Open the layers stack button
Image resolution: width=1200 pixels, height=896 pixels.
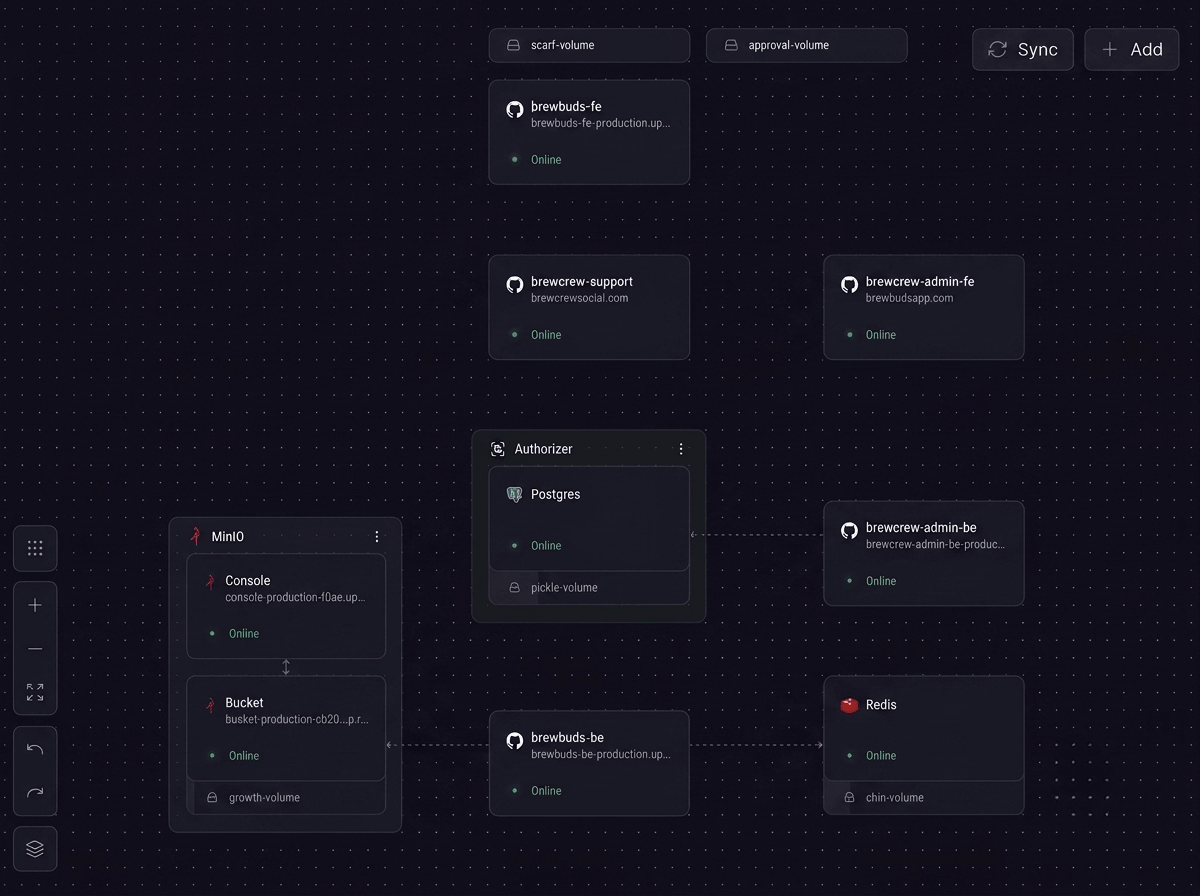[35, 849]
